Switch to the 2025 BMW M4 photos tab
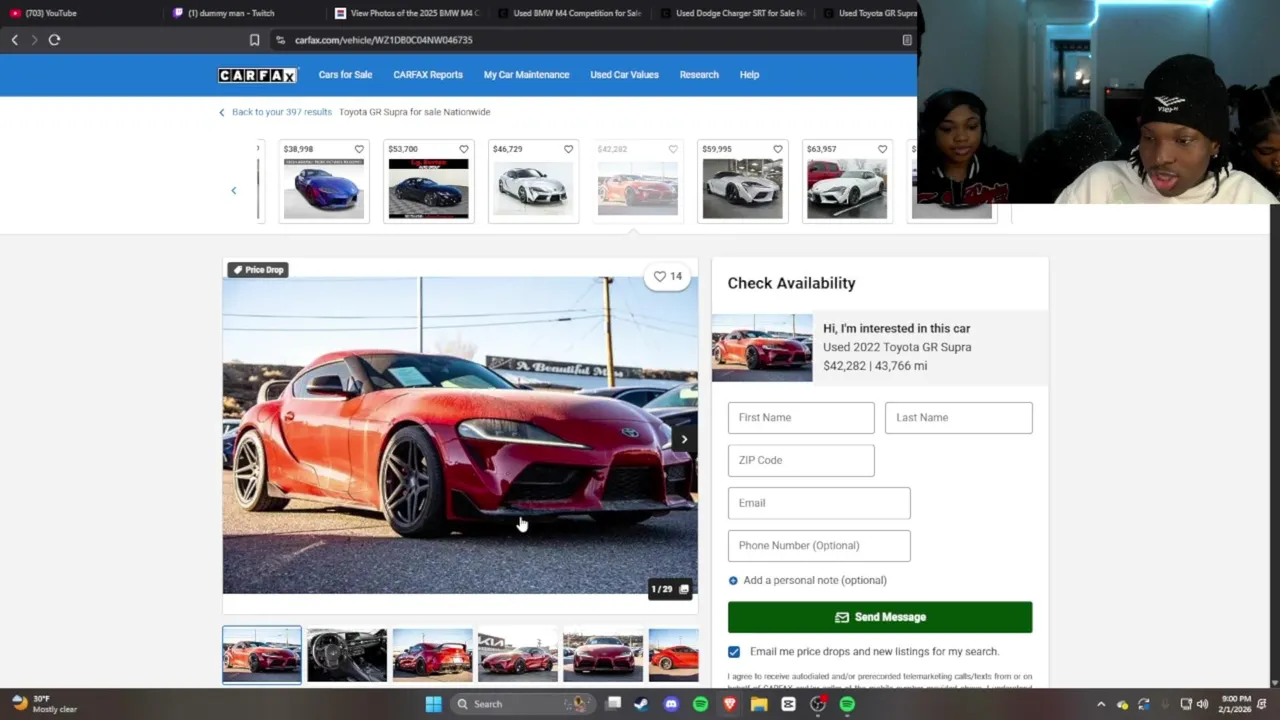 coord(408,13)
